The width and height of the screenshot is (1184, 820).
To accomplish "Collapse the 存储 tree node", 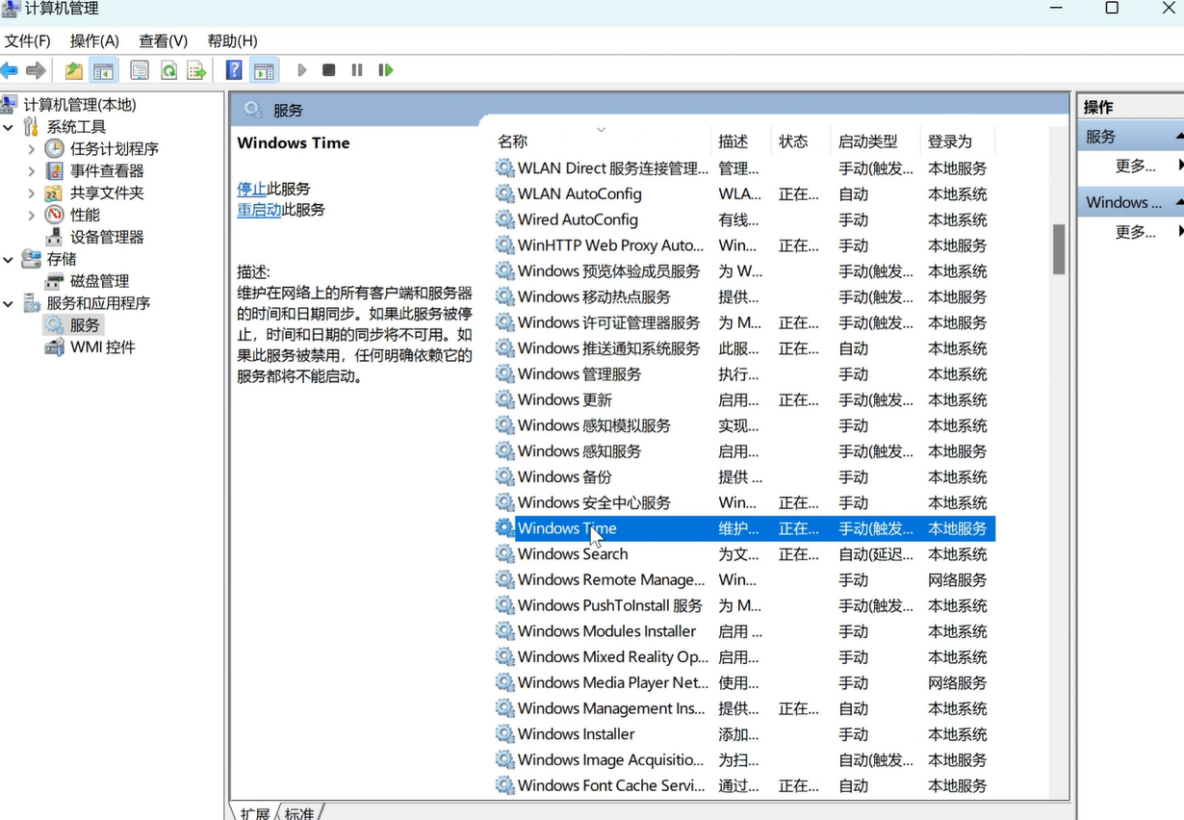I will (x=8, y=259).
